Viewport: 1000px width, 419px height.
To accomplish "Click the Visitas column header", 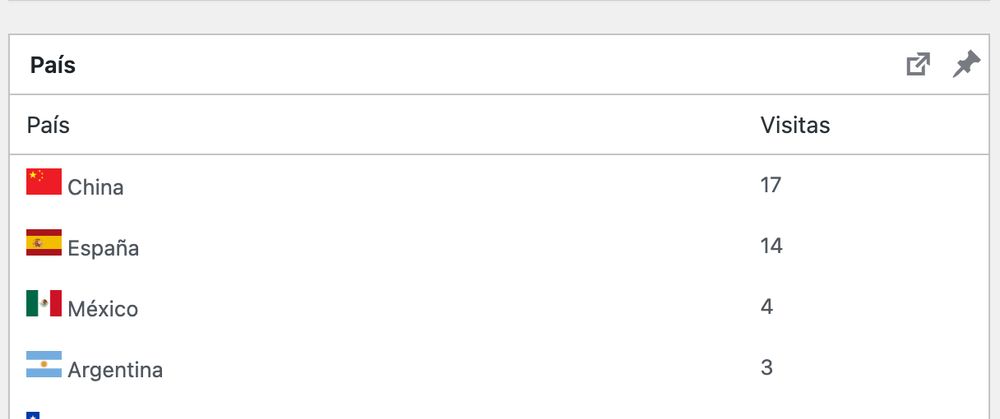I will click(795, 125).
